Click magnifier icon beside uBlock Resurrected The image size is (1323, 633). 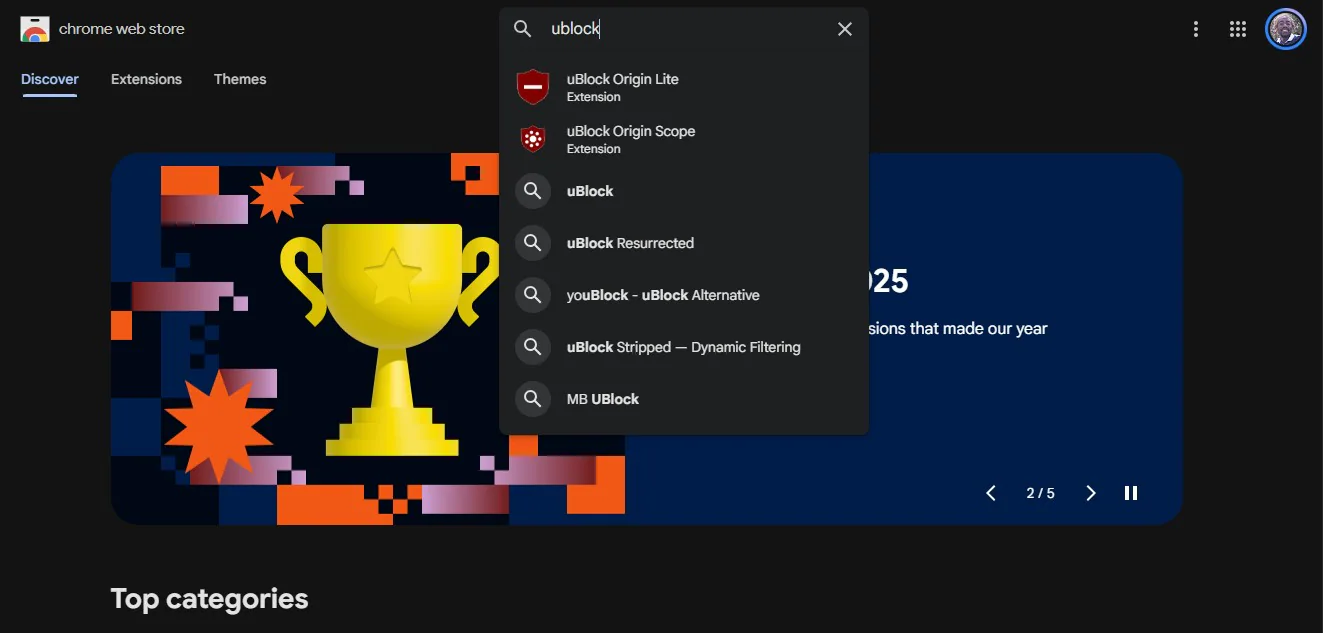[x=533, y=243]
